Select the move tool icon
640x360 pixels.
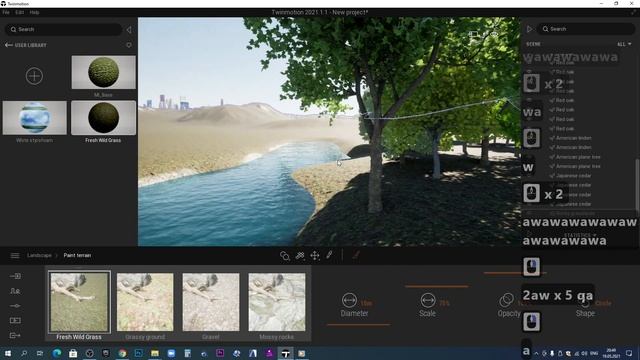315,256
